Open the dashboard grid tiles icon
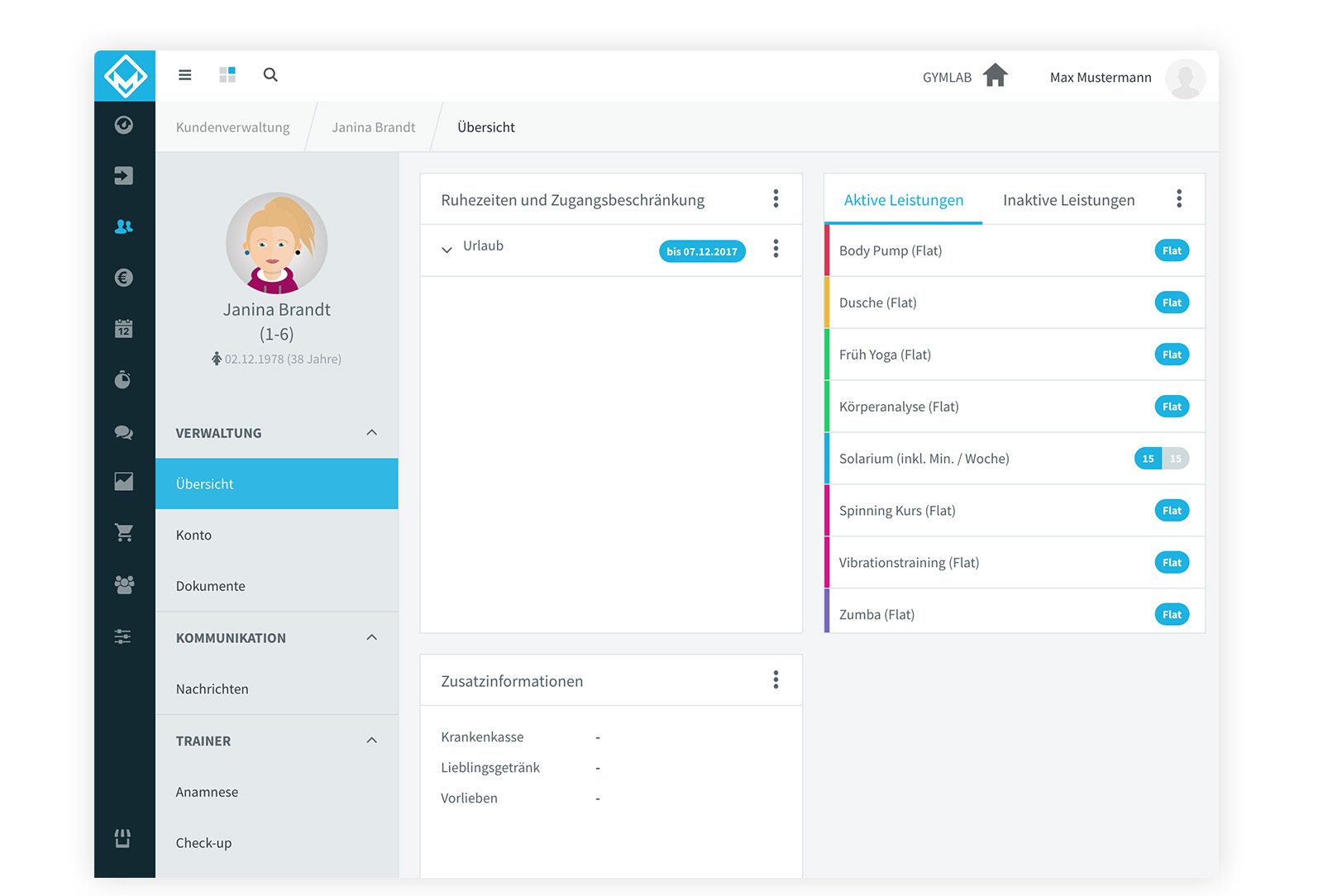This screenshot has height=896, width=1323. (227, 75)
